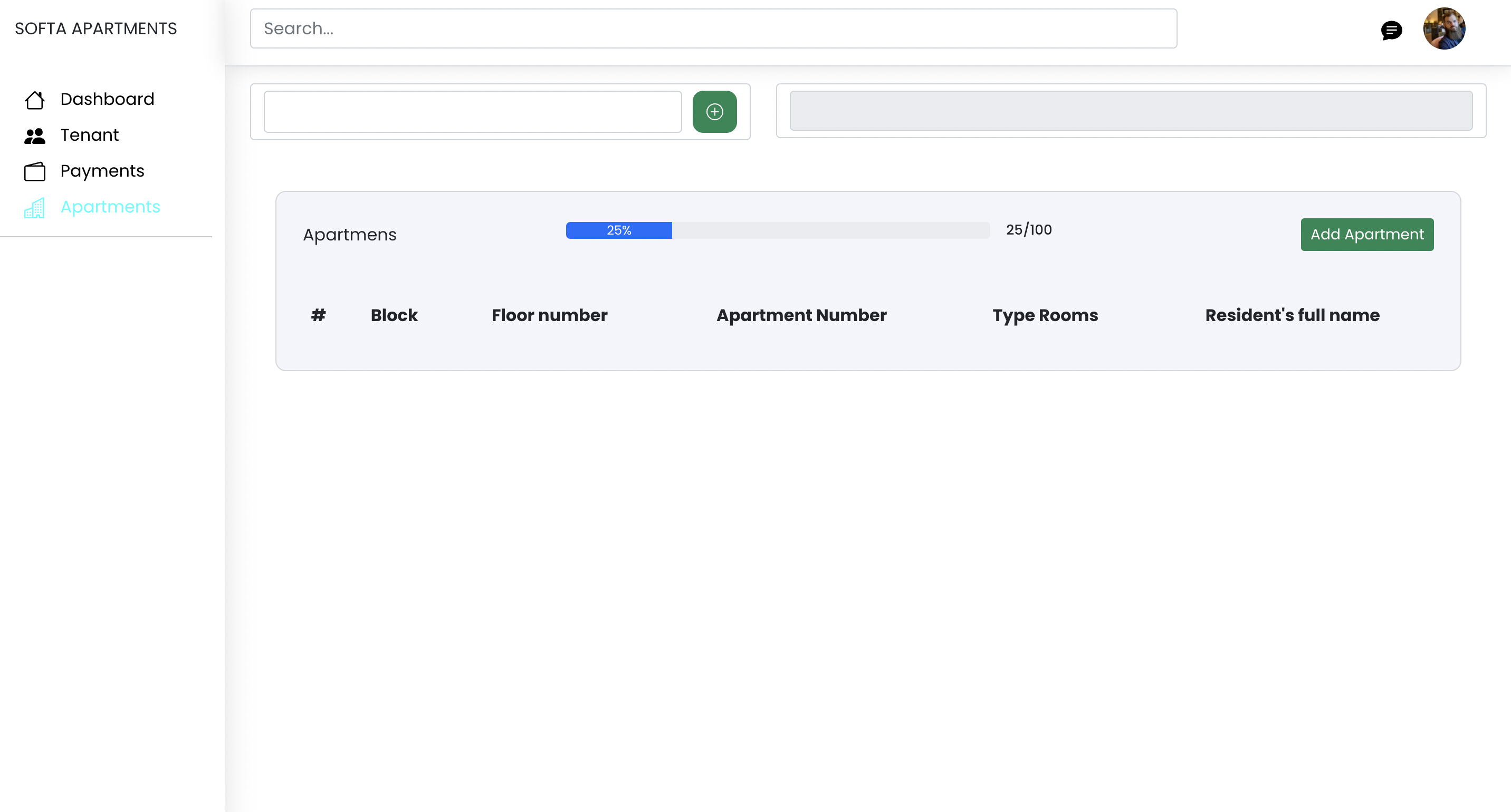Open the chat messages icon

tap(1391, 30)
